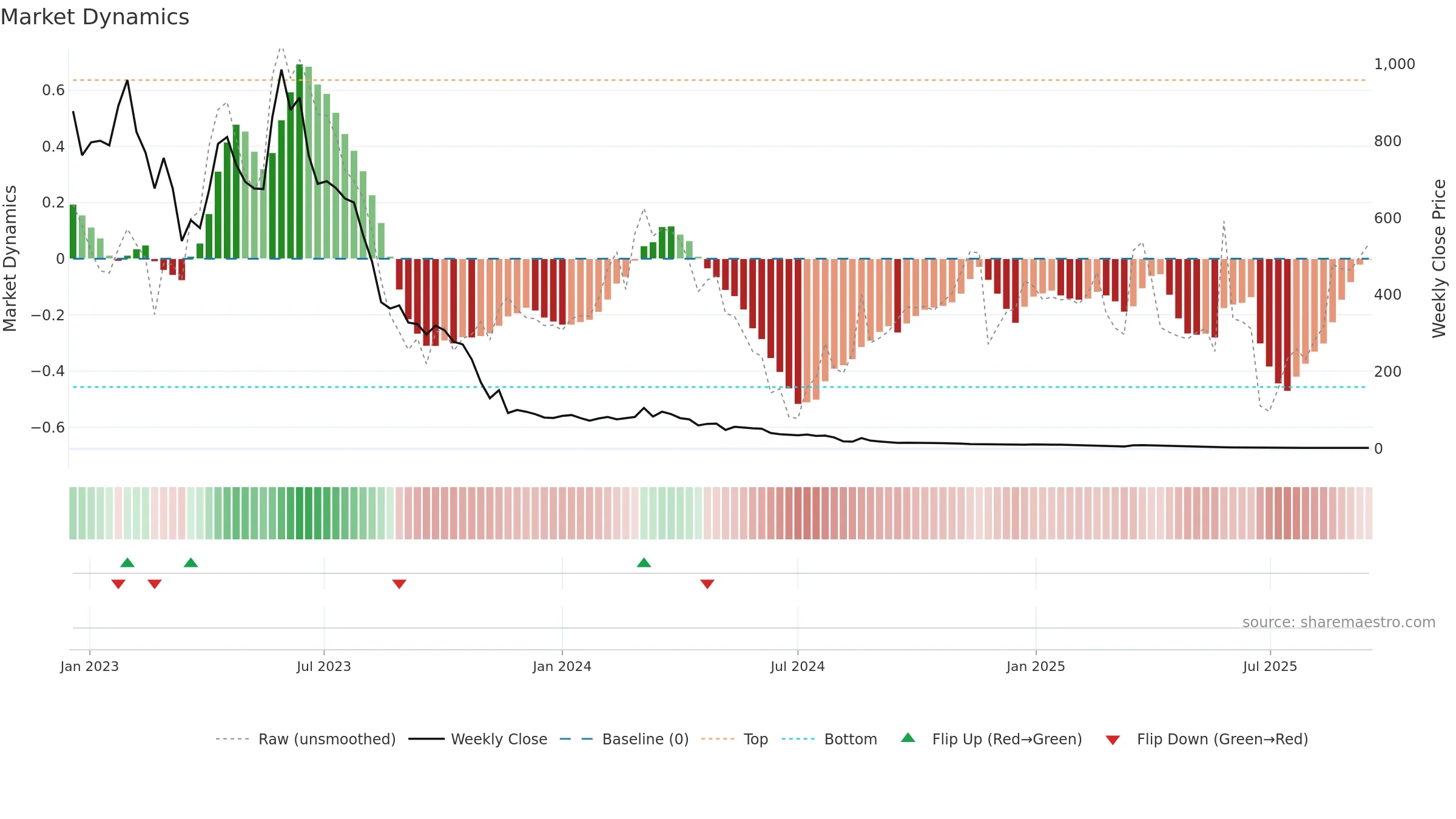
Task: Click the Market Dynamics chart title
Action: coord(95,17)
